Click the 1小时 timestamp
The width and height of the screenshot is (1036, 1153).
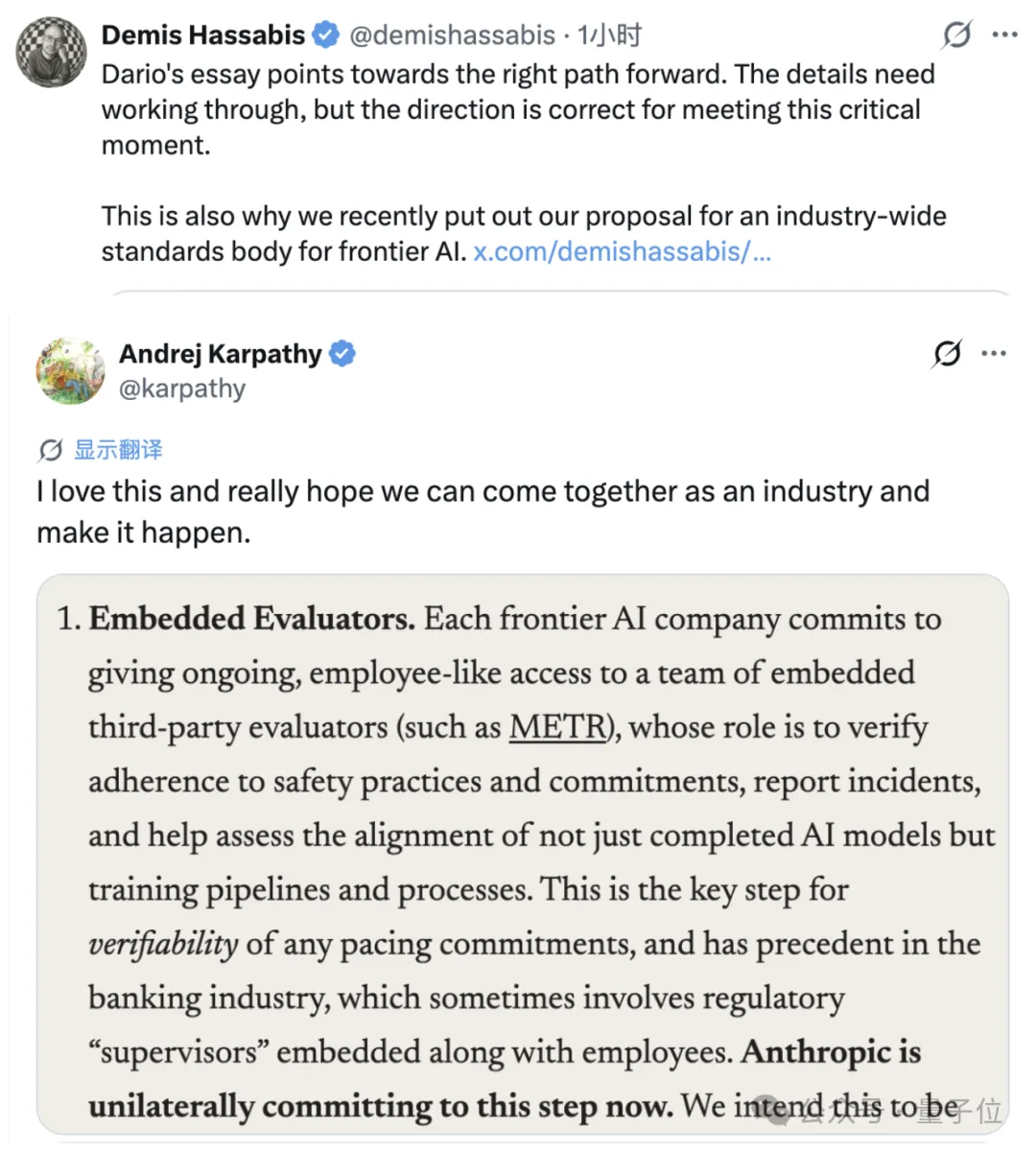609,35
